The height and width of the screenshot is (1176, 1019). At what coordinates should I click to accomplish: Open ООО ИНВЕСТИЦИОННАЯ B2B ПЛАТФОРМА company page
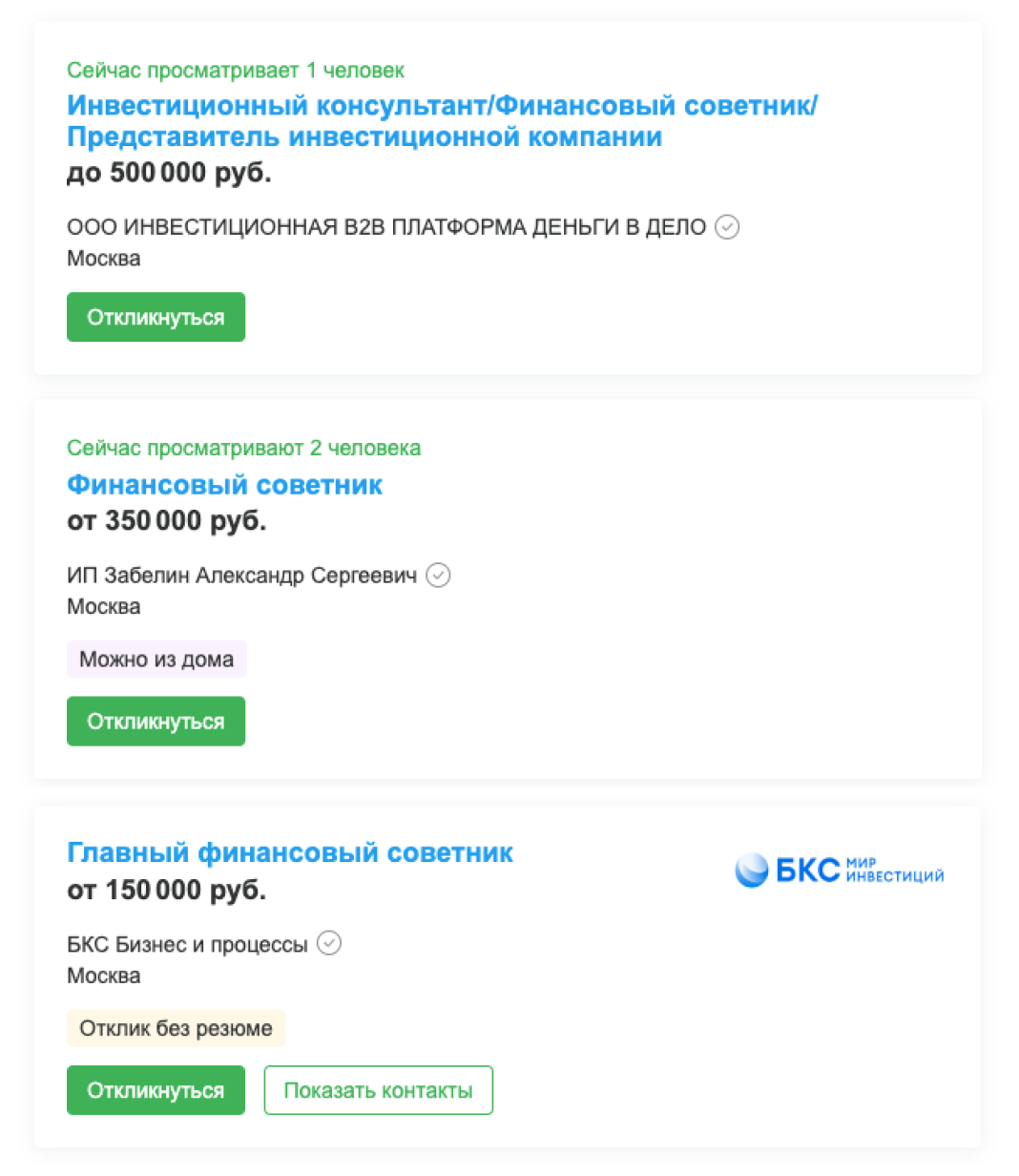385,227
